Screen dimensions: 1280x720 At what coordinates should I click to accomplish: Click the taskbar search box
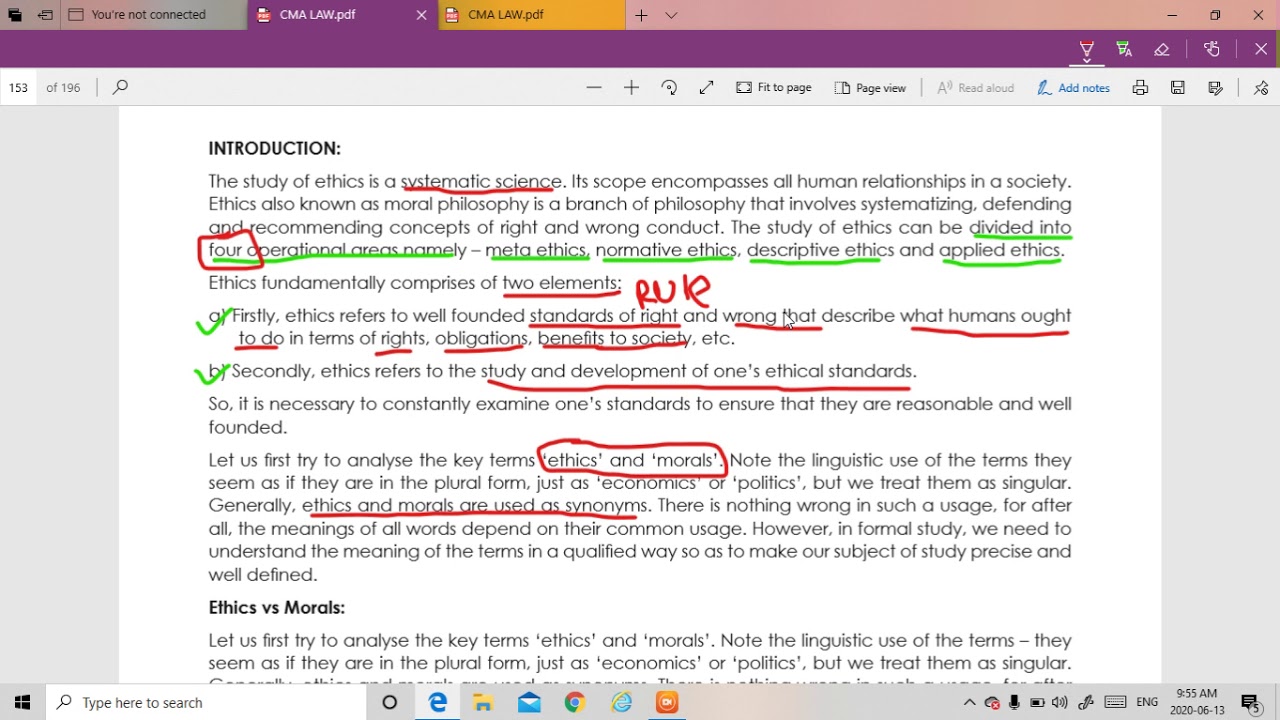click(208, 702)
